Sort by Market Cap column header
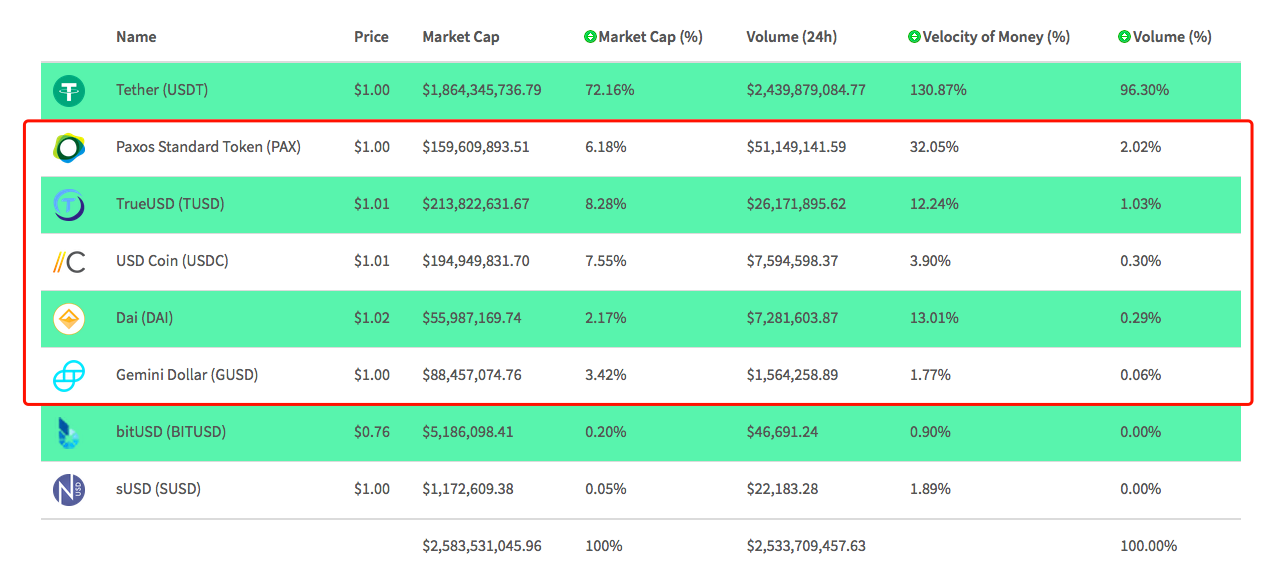1276x574 pixels. coord(461,37)
